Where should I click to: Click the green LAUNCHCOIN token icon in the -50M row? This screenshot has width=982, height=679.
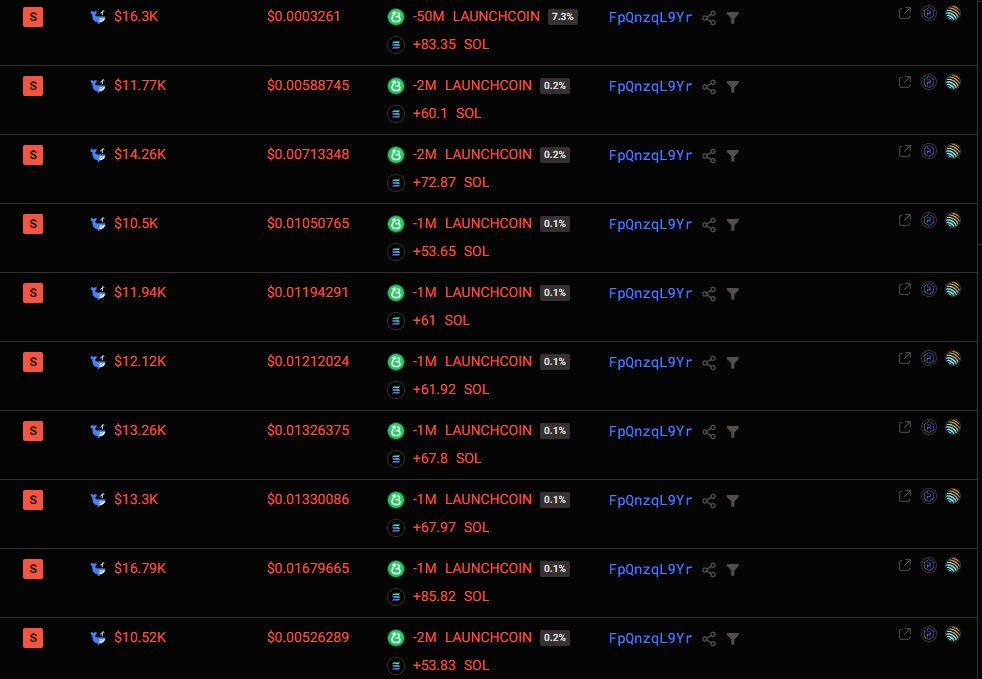[x=395, y=17]
